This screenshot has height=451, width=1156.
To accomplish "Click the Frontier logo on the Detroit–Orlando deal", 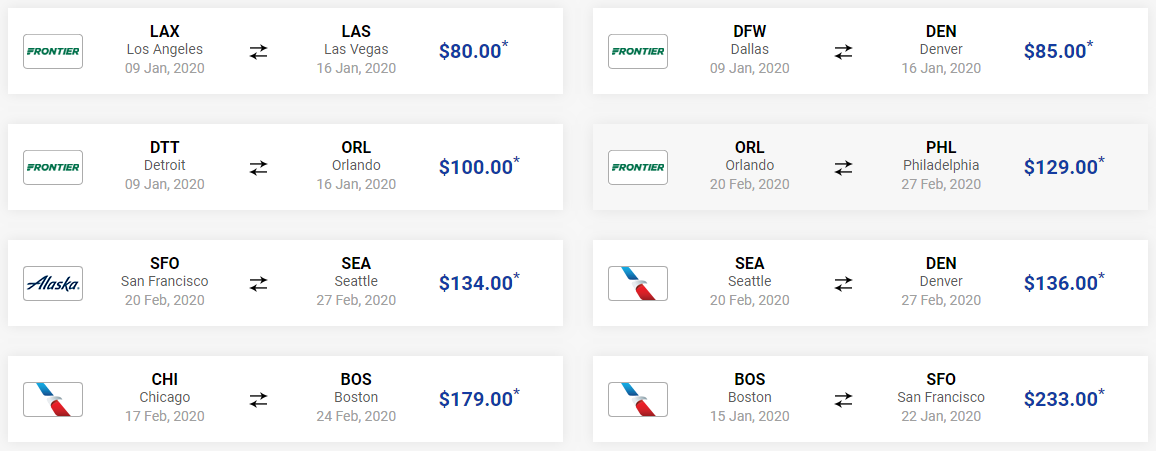I will pos(53,167).
